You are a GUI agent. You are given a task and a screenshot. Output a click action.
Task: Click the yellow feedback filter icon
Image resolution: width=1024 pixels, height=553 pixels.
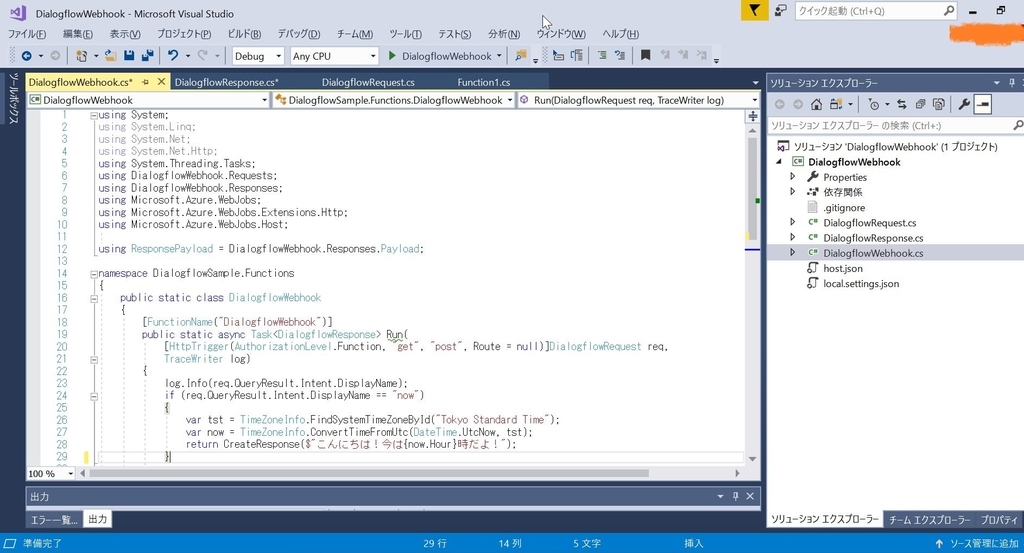click(x=754, y=10)
